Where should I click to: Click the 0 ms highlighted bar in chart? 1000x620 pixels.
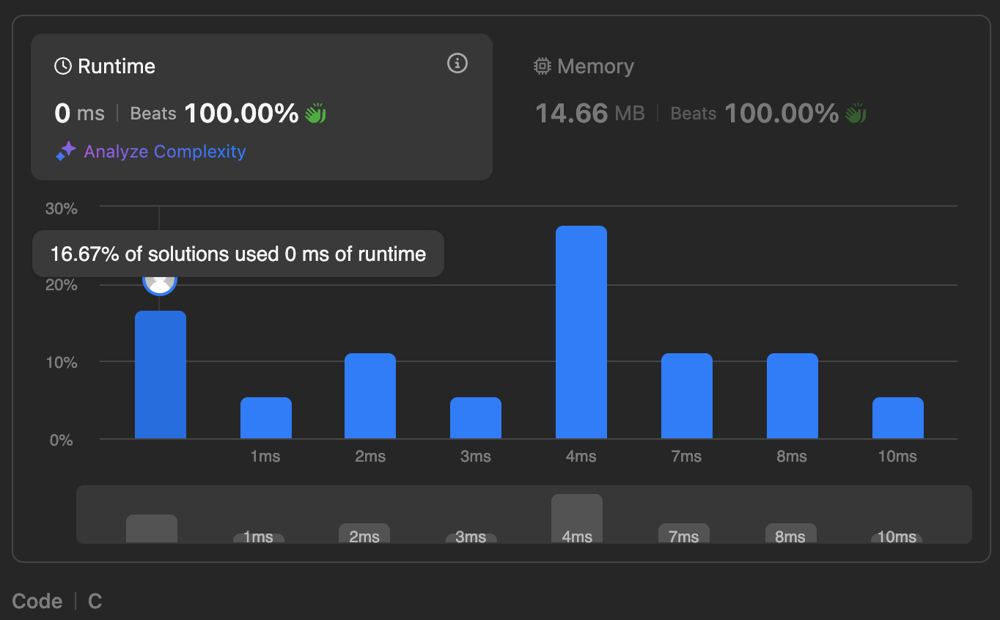pos(160,375)
